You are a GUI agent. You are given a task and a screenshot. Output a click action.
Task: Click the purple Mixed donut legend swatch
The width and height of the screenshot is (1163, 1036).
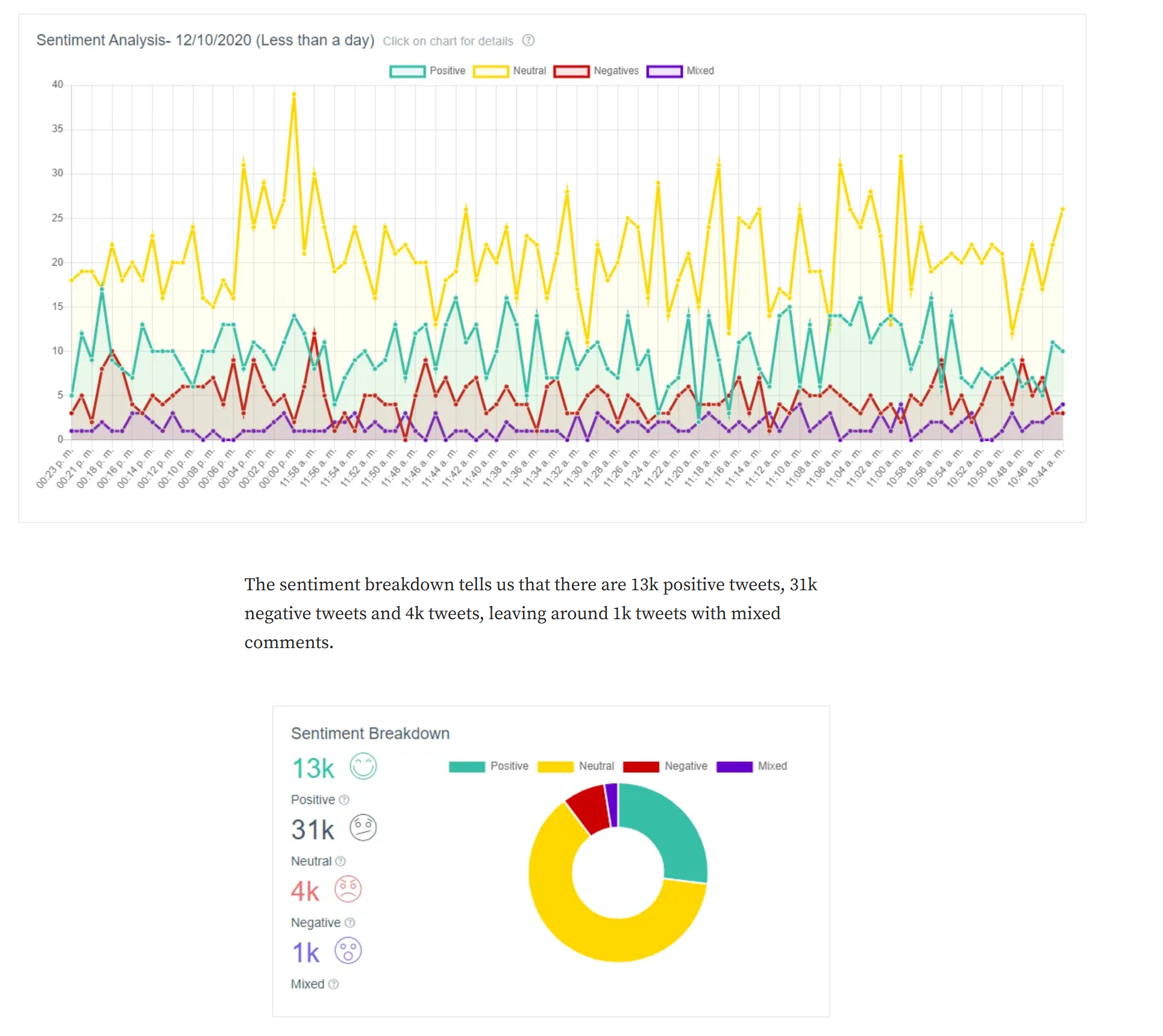(x=735, y=767)
